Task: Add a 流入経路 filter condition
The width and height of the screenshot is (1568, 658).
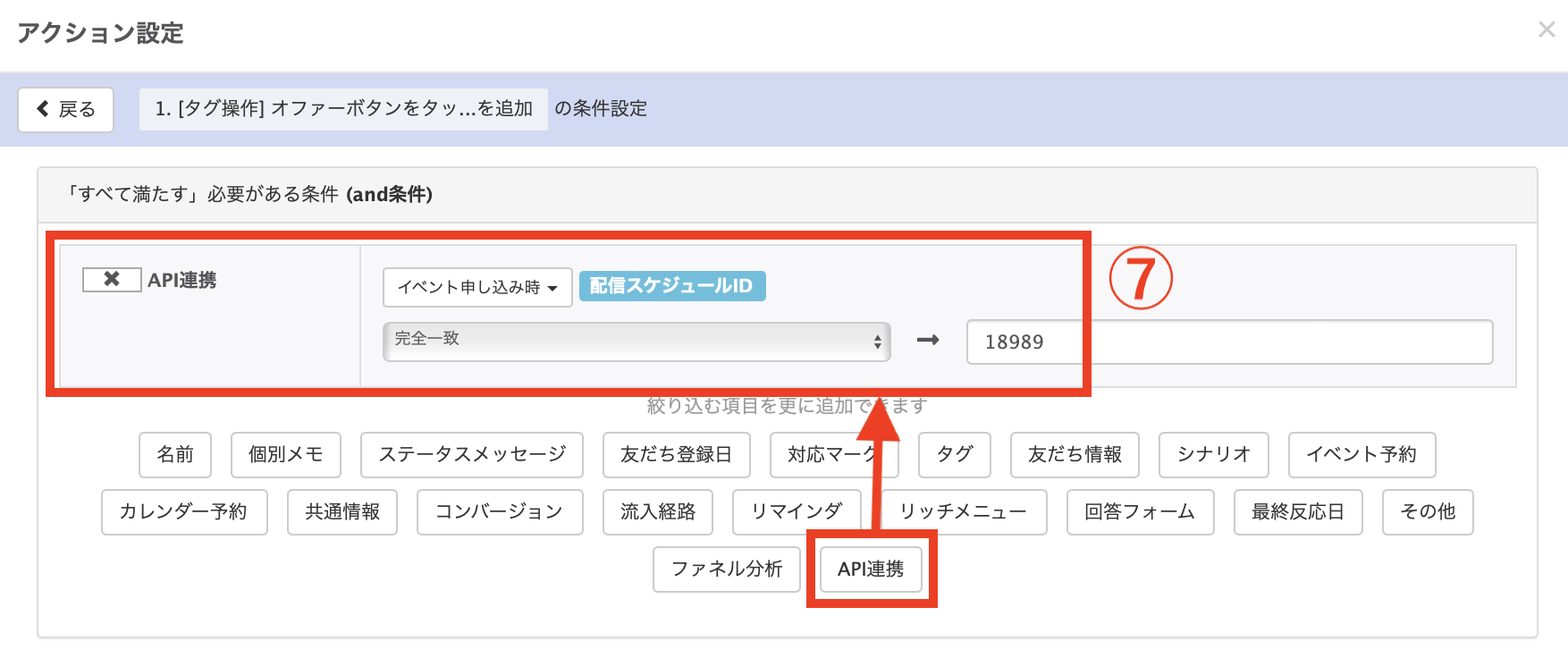Action: [x=658, y=511]
